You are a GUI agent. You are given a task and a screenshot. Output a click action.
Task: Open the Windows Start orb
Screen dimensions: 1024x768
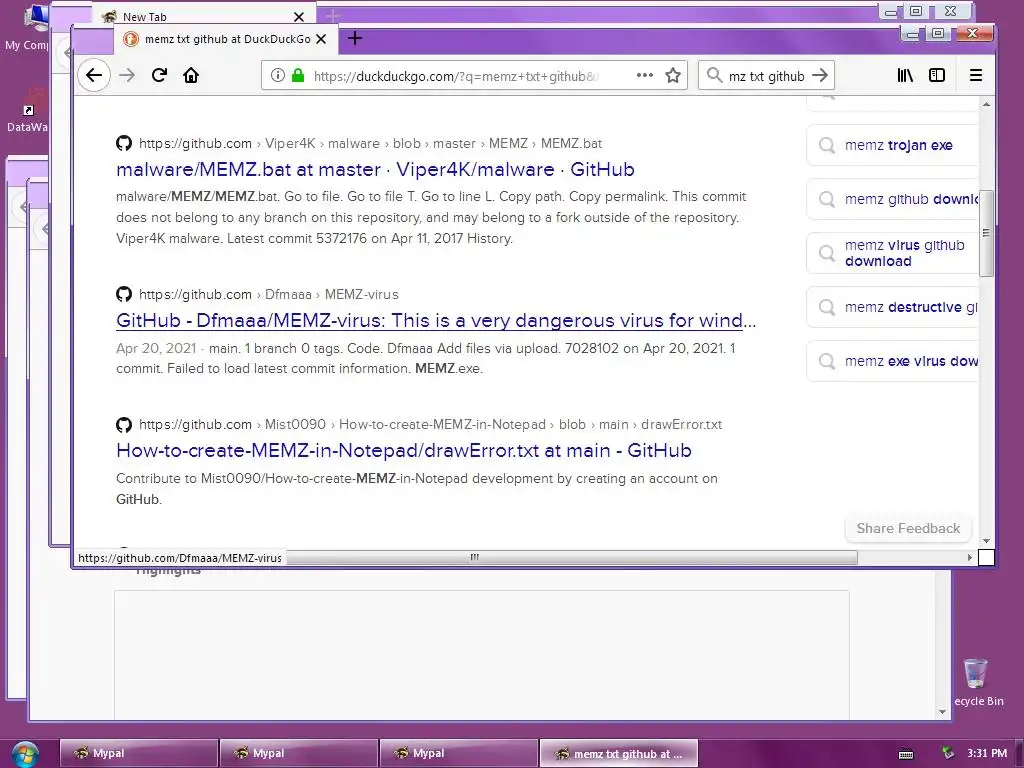click(x=25, y=754)
